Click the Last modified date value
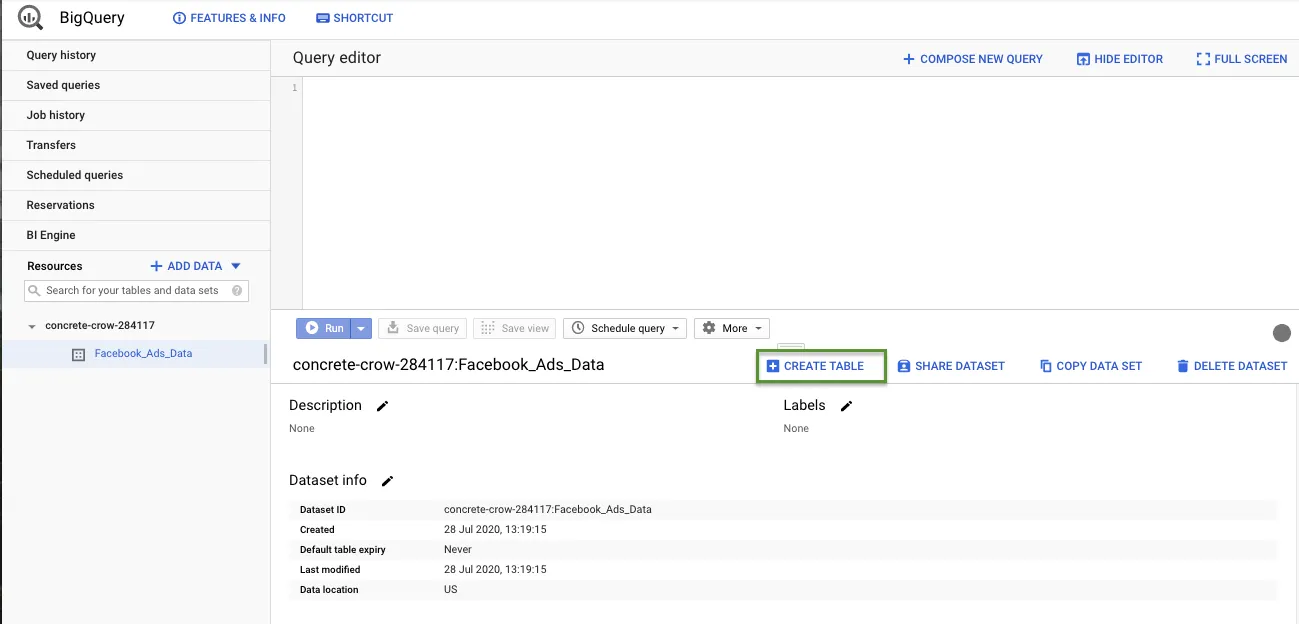This screenshot has height=624, width=1299. tap(495, 569)
